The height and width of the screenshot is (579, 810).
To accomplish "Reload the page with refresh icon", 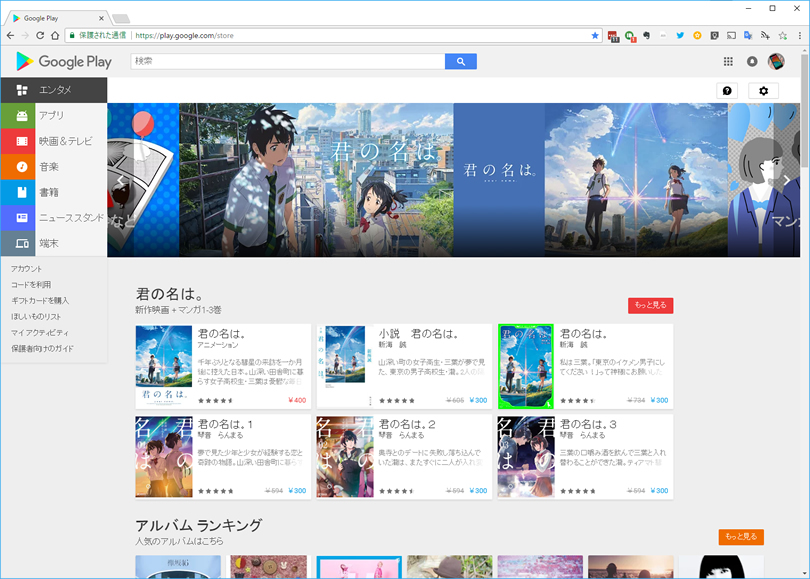I will coord(40,35).
